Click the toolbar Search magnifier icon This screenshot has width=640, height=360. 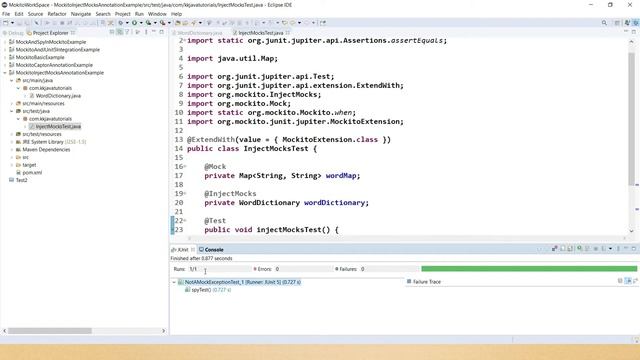tap(604, 23)
